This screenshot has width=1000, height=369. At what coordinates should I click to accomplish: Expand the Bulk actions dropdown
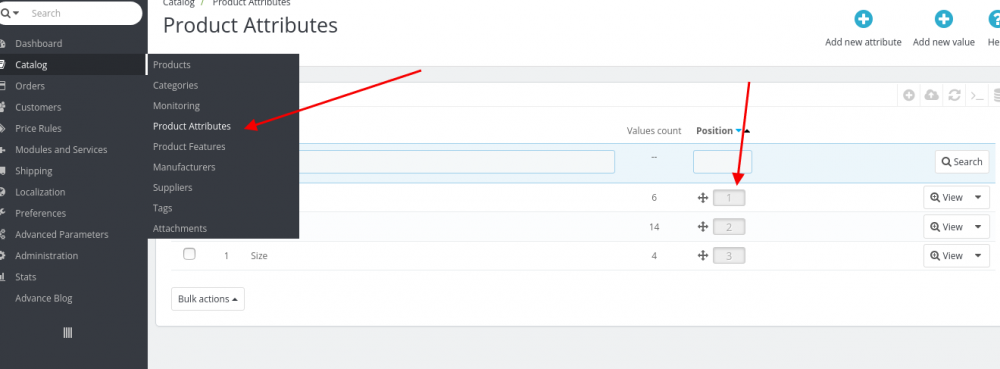(208, 299)
